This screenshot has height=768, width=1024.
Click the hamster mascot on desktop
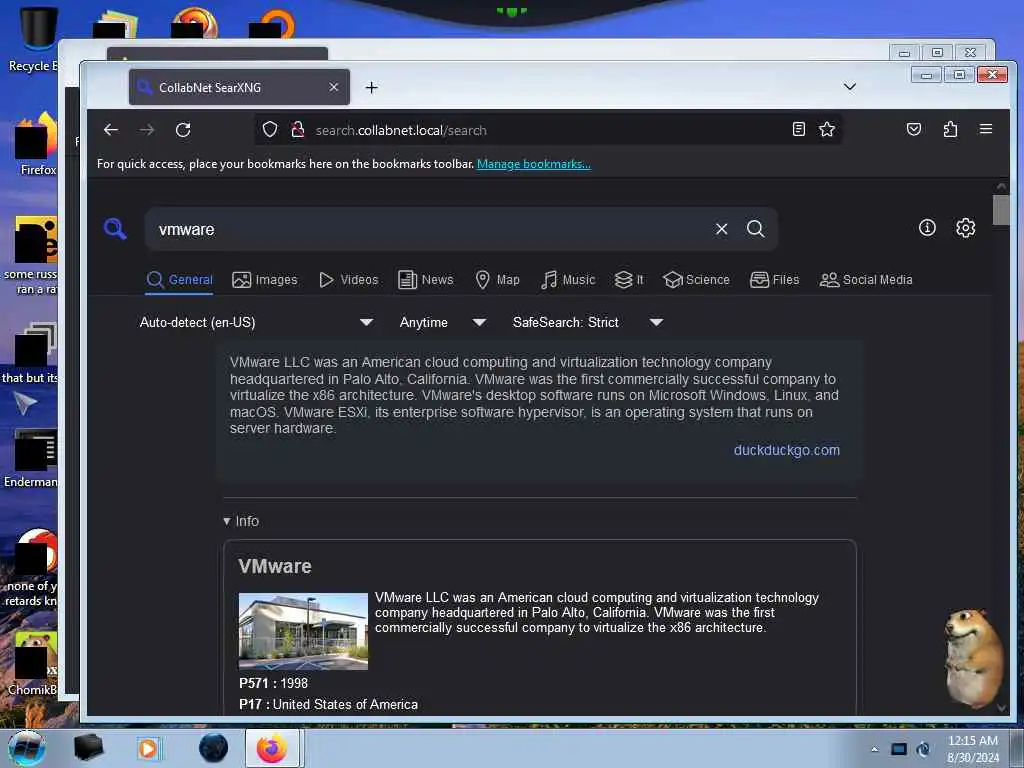pyautogui.click(x=975, y=657)
